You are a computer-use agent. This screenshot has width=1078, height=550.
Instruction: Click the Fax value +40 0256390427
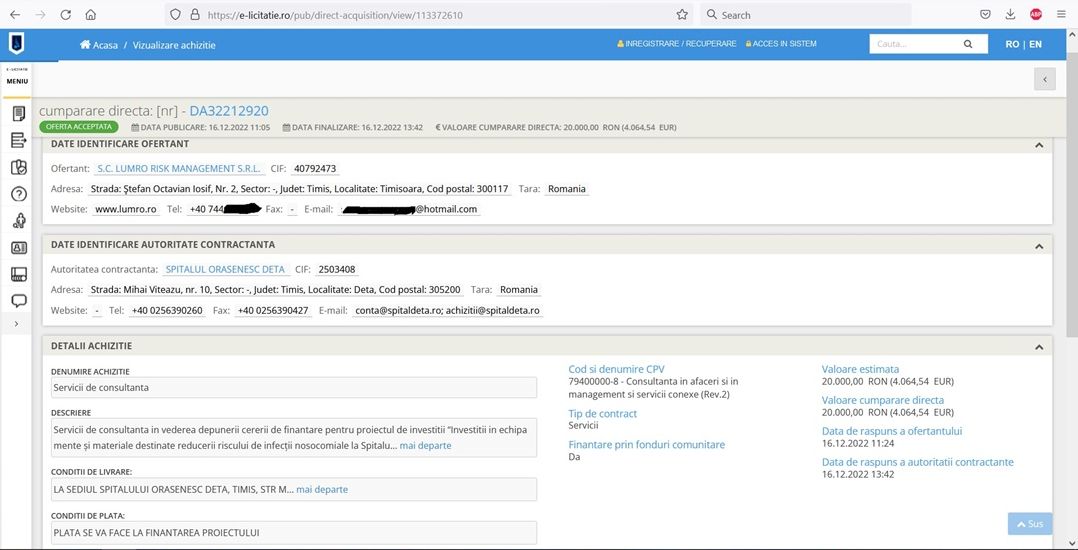coord(273,311)
